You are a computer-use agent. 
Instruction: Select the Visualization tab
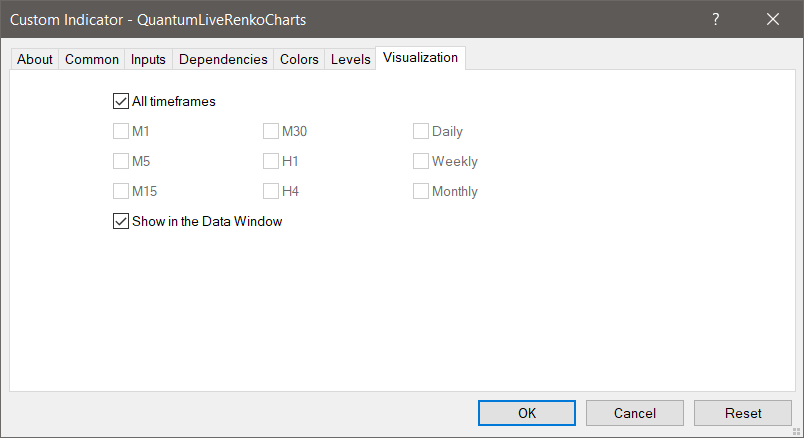tap(420, 58)
